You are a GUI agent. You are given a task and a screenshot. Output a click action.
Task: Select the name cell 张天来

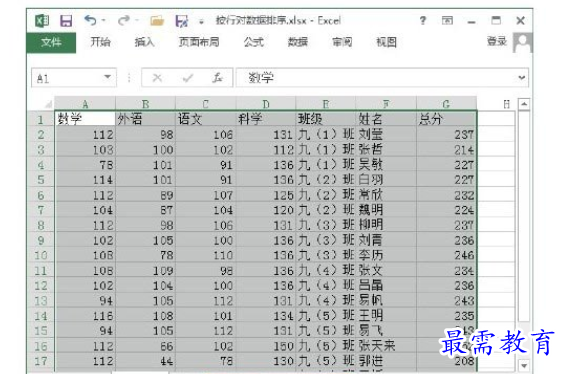[386, 346]
